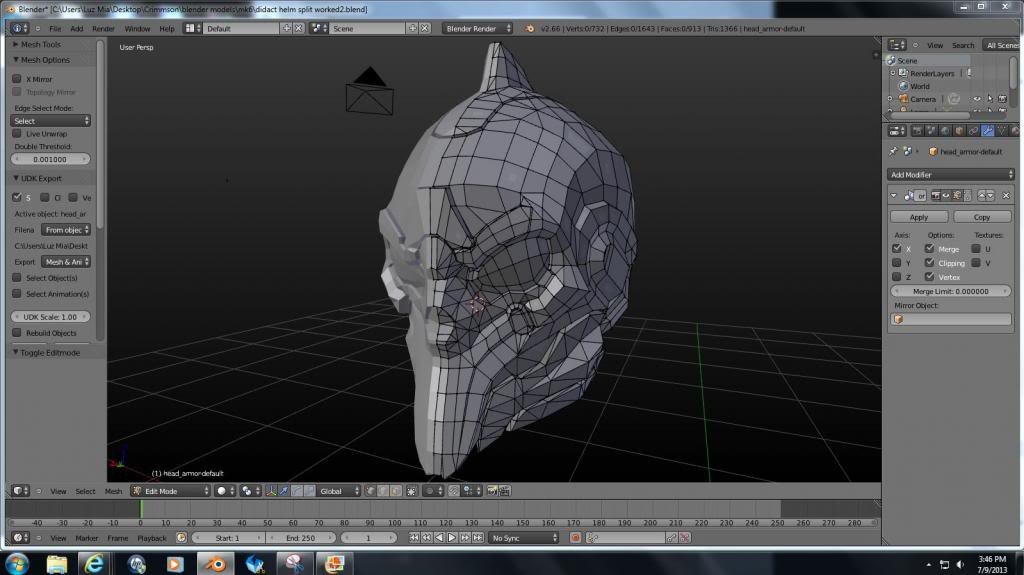Launch Blender from Windows taskbar
This screenshot has height=575, width=1024.
coord(215,563)
